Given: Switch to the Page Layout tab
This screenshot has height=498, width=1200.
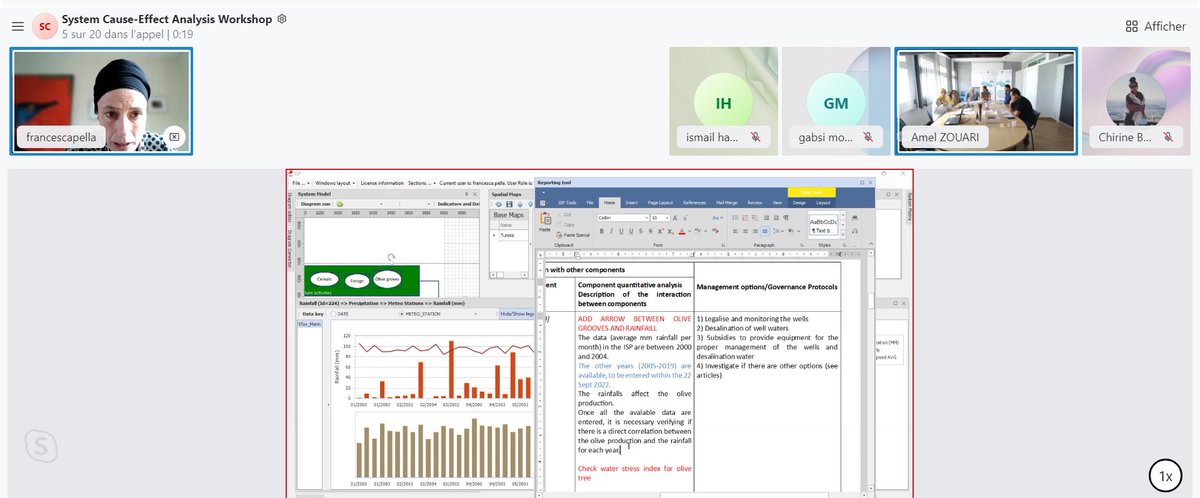Looking at the screenshot, I should [660, 203].
